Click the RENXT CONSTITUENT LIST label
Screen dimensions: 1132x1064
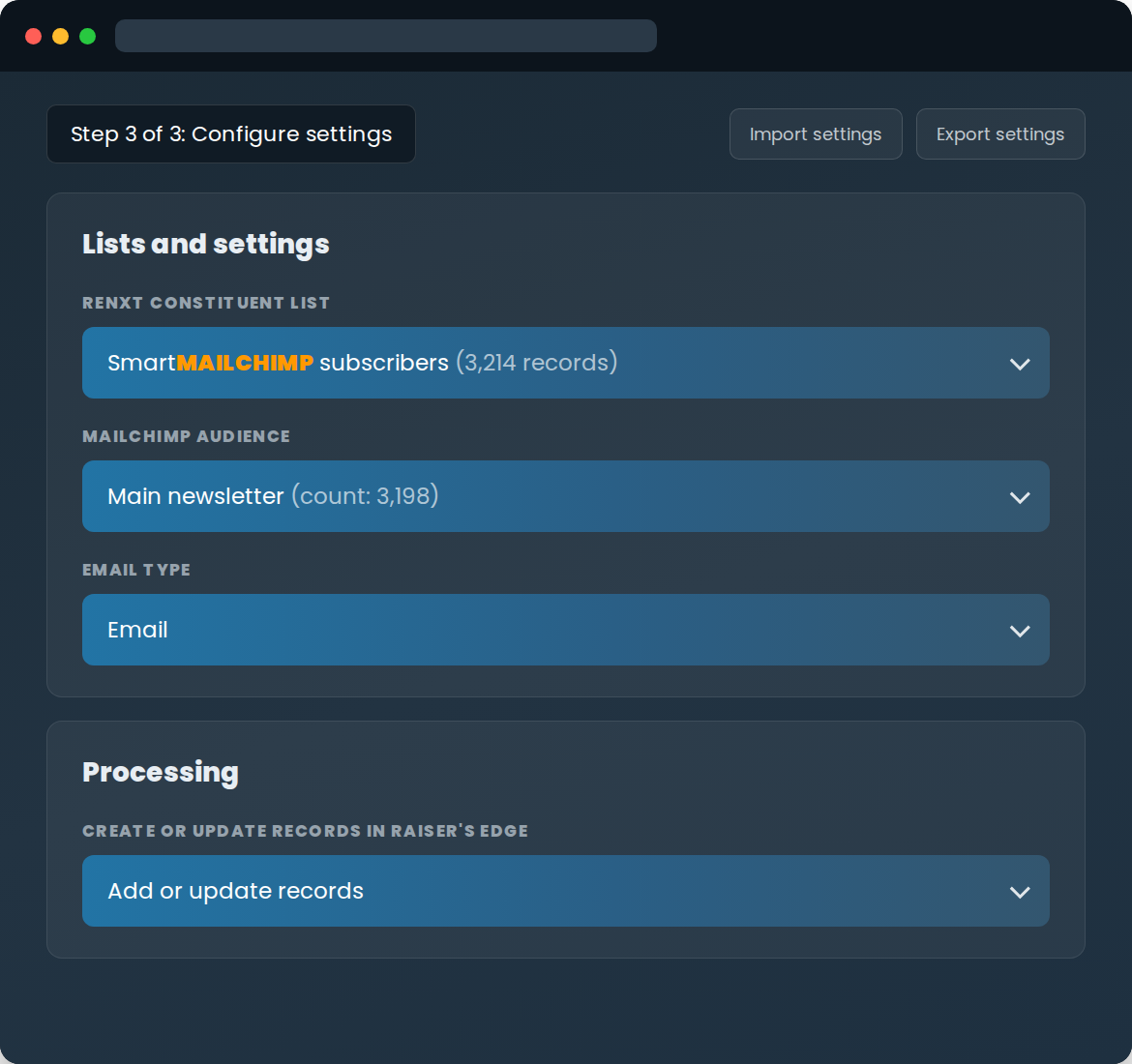tap(206, 303)
